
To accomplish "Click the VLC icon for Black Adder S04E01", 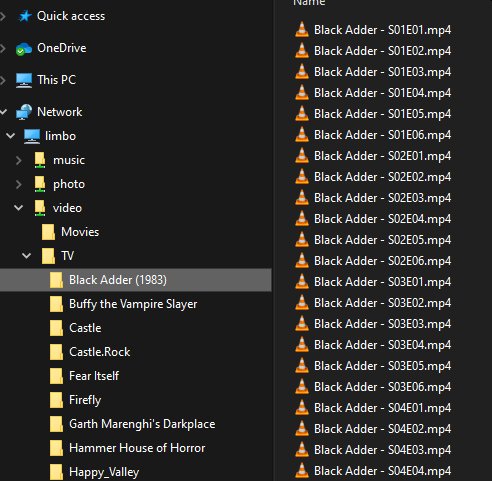I will 302,407.
